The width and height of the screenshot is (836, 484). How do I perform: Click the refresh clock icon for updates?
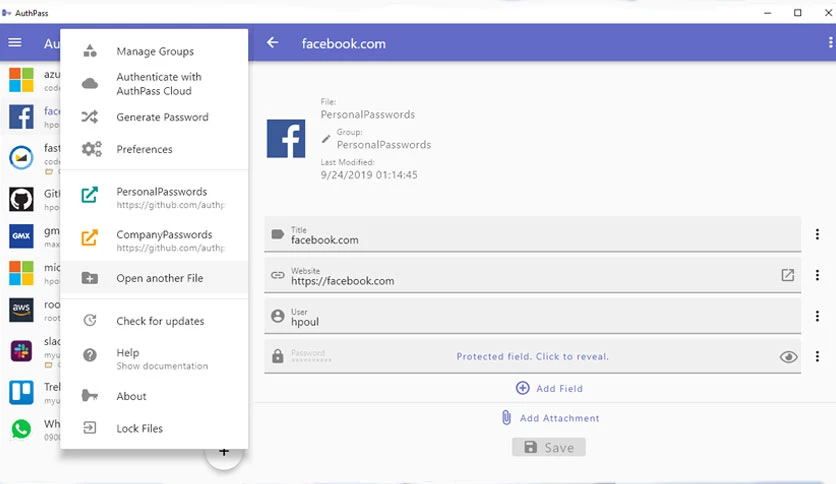click(x=90, y=320)
